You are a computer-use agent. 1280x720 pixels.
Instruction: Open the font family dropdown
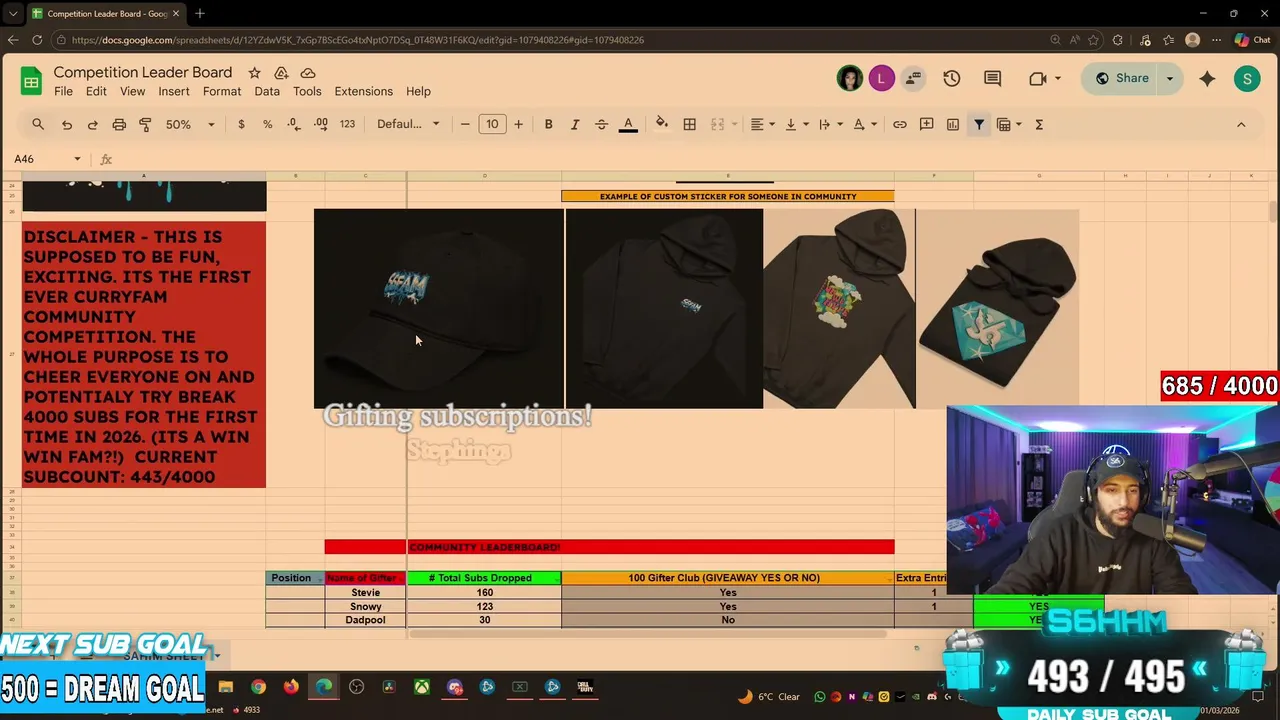pyautogui.click(x=408, y=124)
